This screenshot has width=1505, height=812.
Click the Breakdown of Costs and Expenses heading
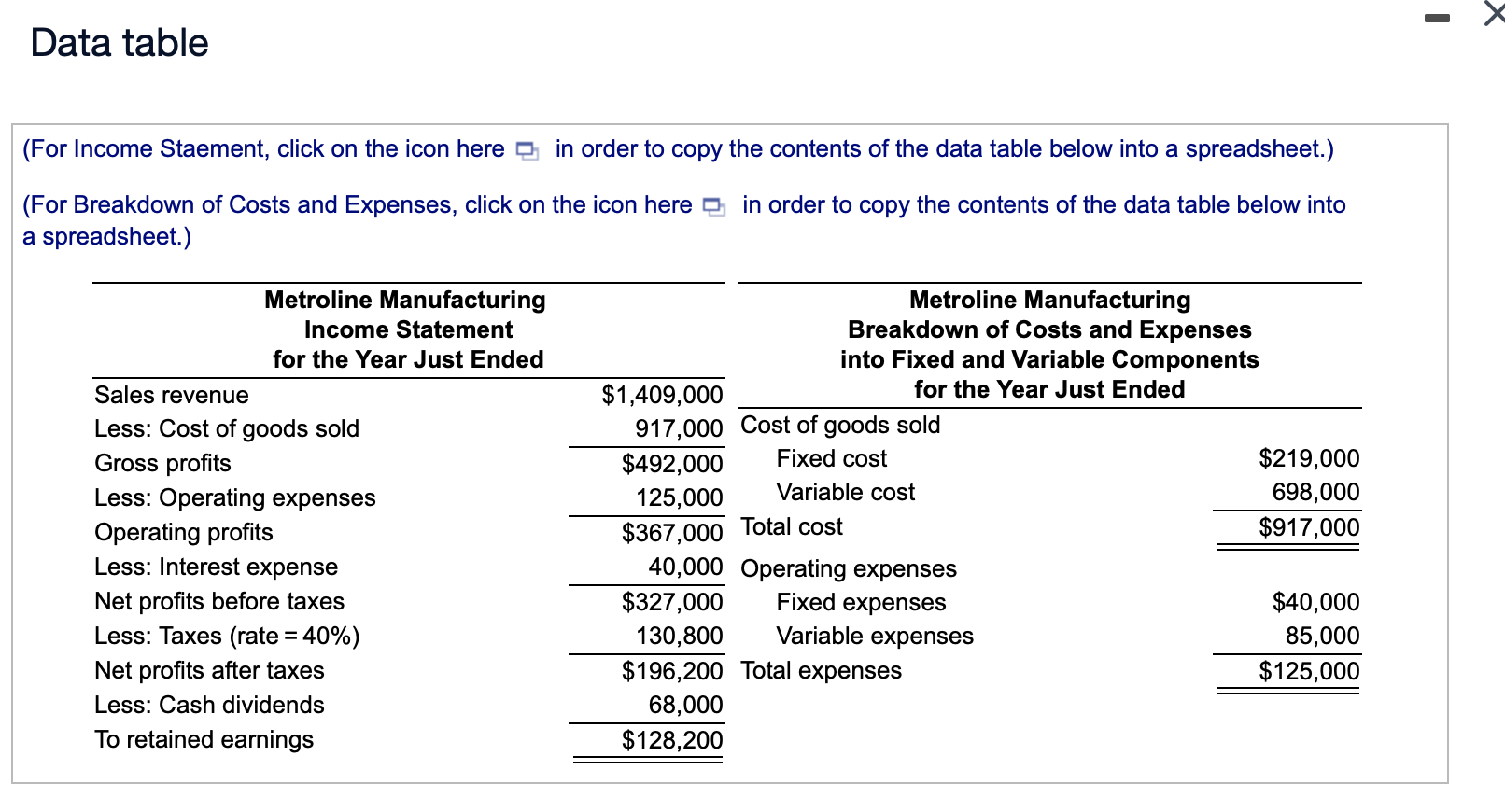1048,329
